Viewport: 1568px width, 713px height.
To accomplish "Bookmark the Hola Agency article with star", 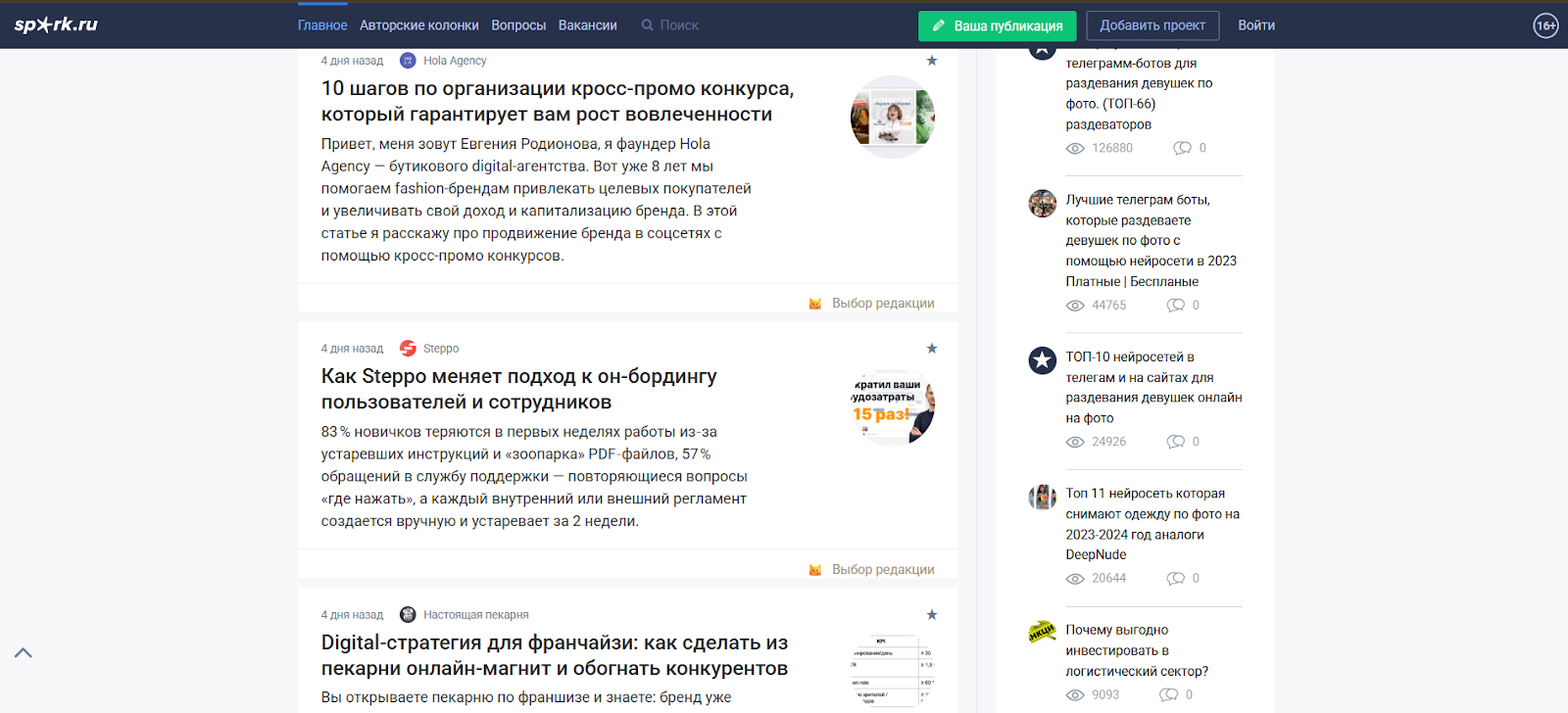I will (932, 61).
